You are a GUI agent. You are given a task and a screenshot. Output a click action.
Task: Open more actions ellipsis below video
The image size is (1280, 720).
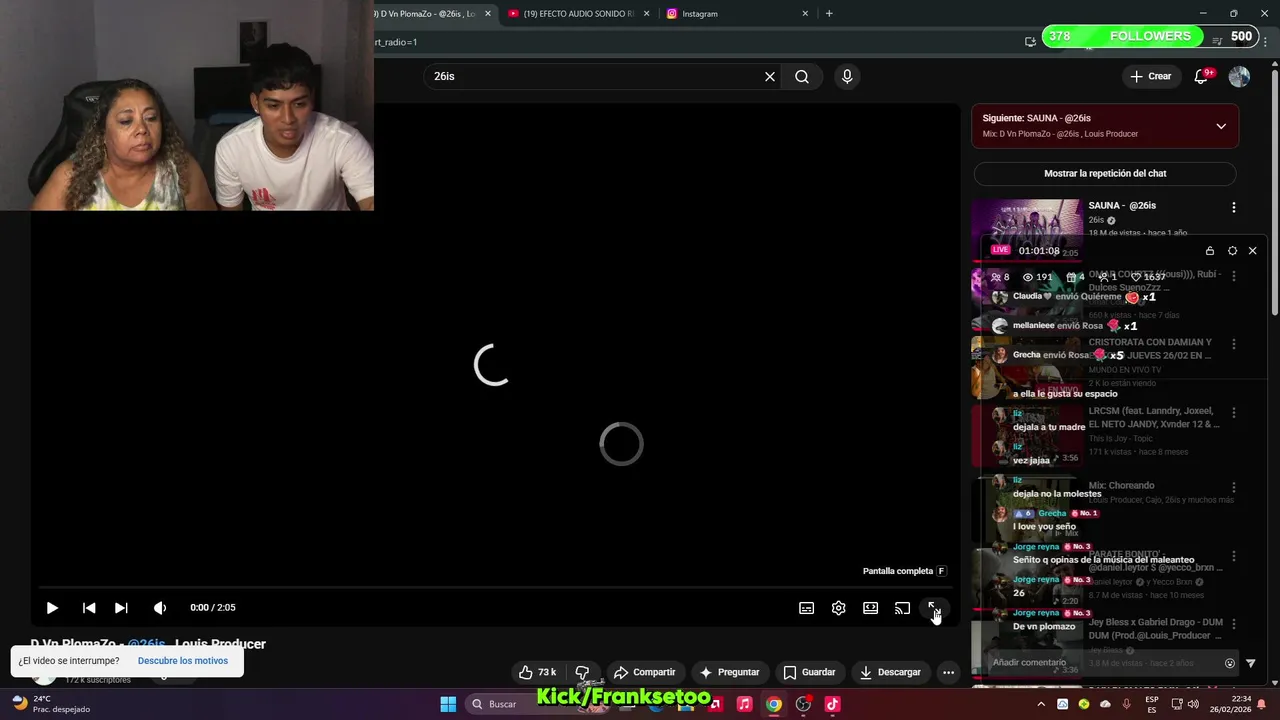point(948,672)
